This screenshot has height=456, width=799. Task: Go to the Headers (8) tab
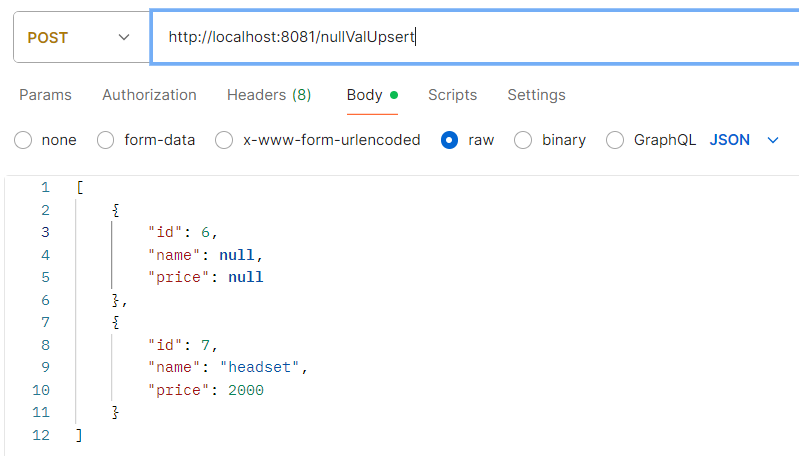[x=269, y=95]
